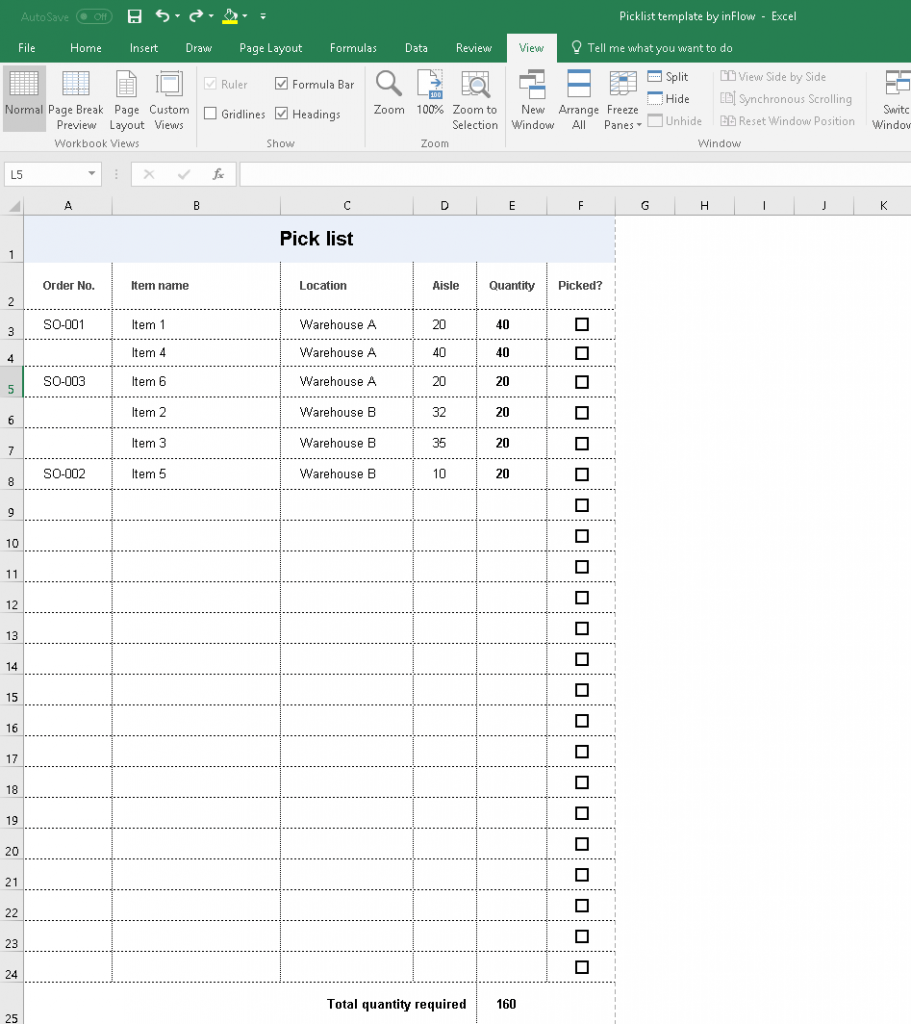Hide the current window
The image size is (911, 1024).
[x=669, y=98]
